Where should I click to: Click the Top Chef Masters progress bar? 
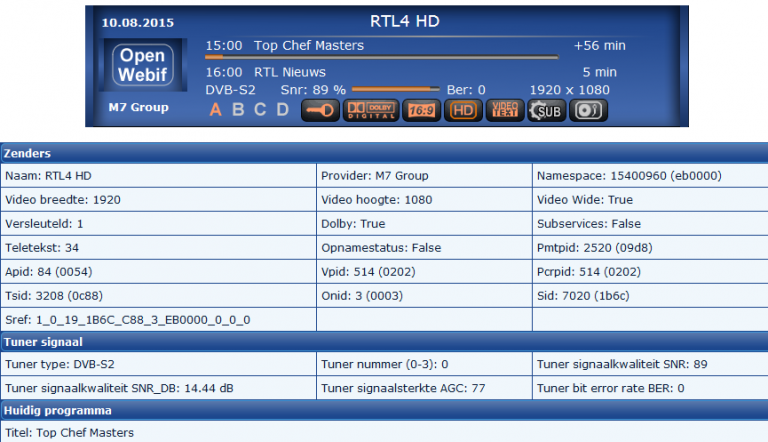tap(381, 58)
